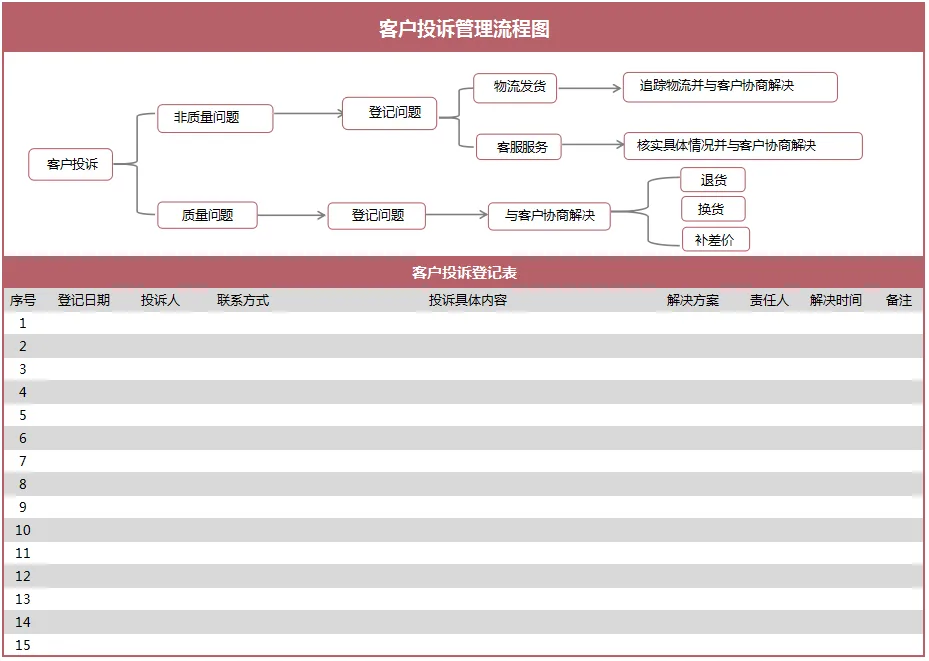
Task: Select row number 3 cell
Action: tap(23, 370)
